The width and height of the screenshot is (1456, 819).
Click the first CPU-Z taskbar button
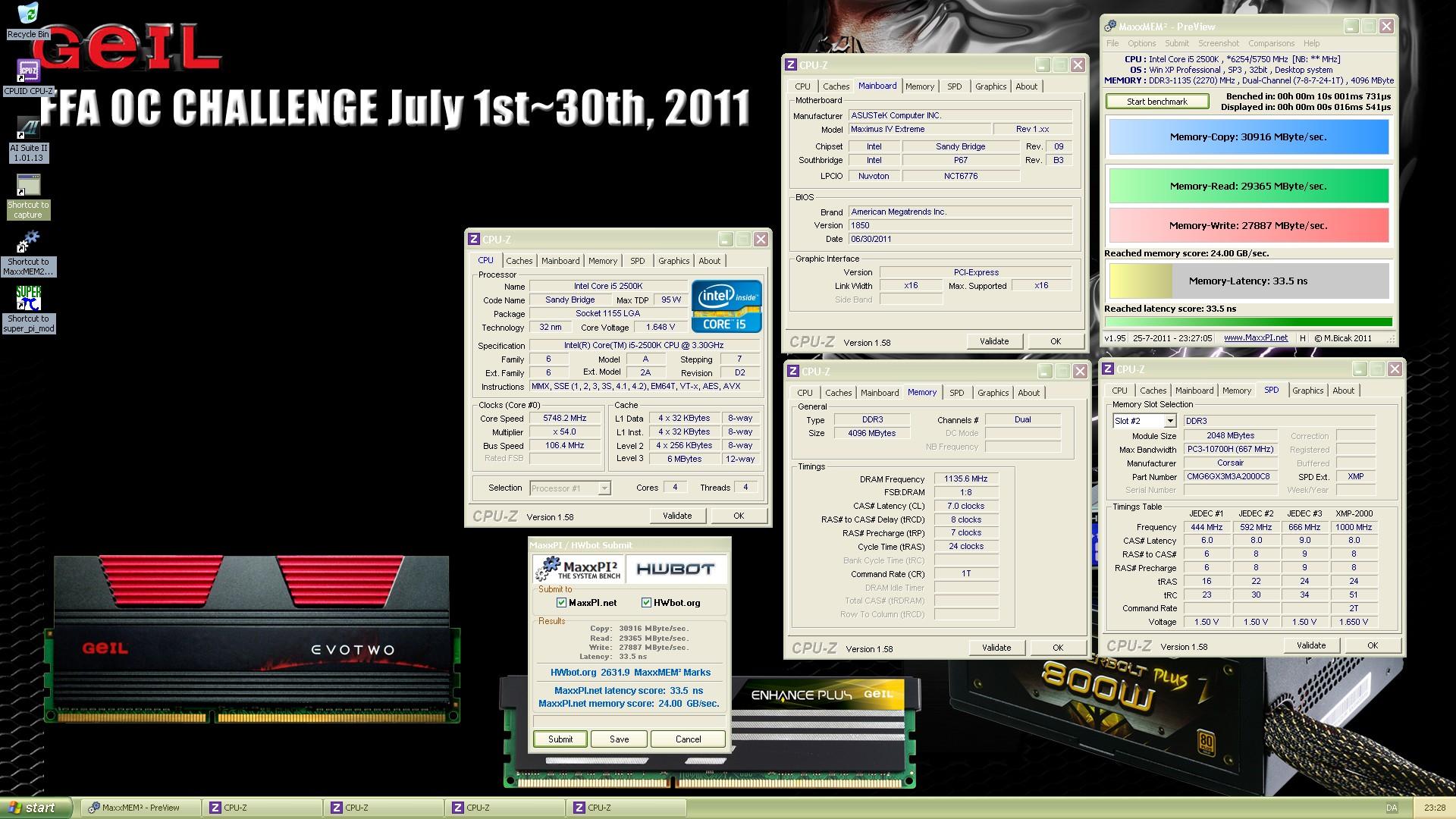pos(262,808)
